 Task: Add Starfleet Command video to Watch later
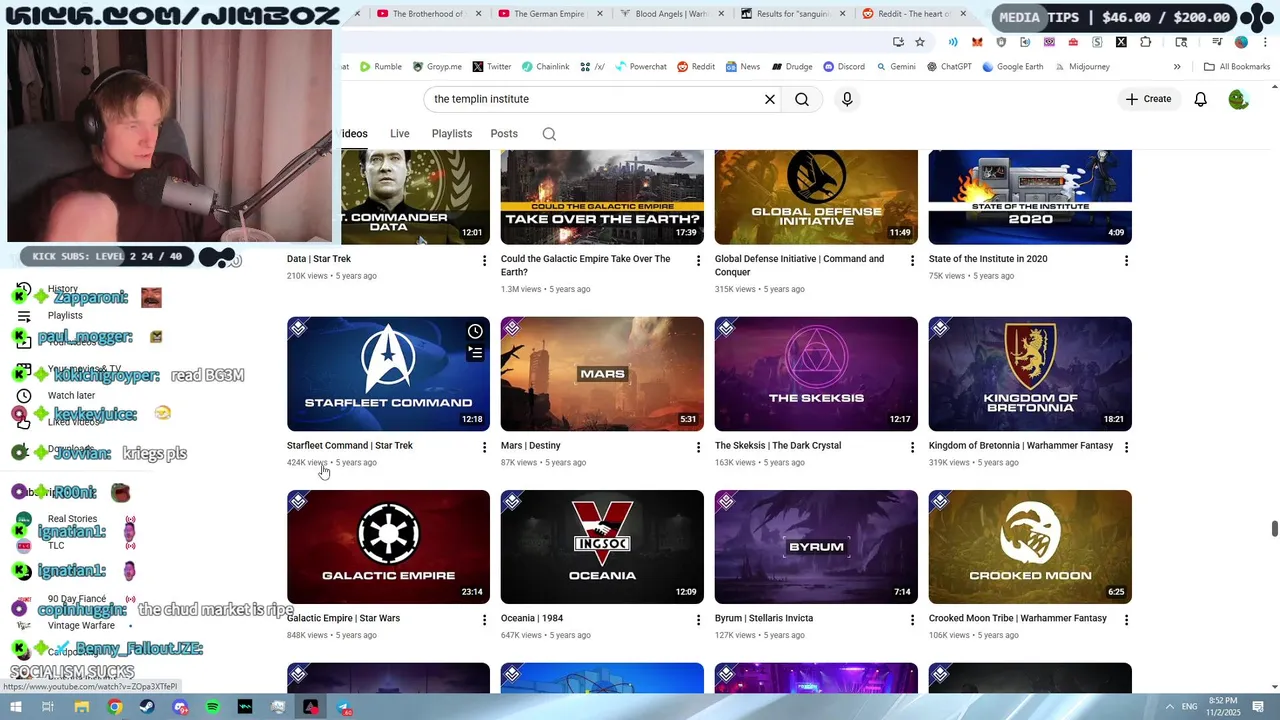(x=475, y=331)
